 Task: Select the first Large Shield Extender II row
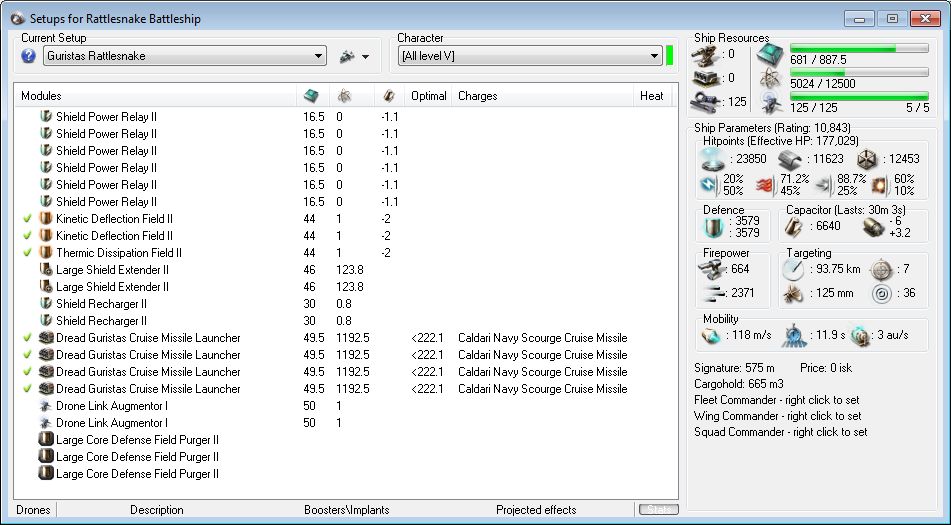[112, 270]
